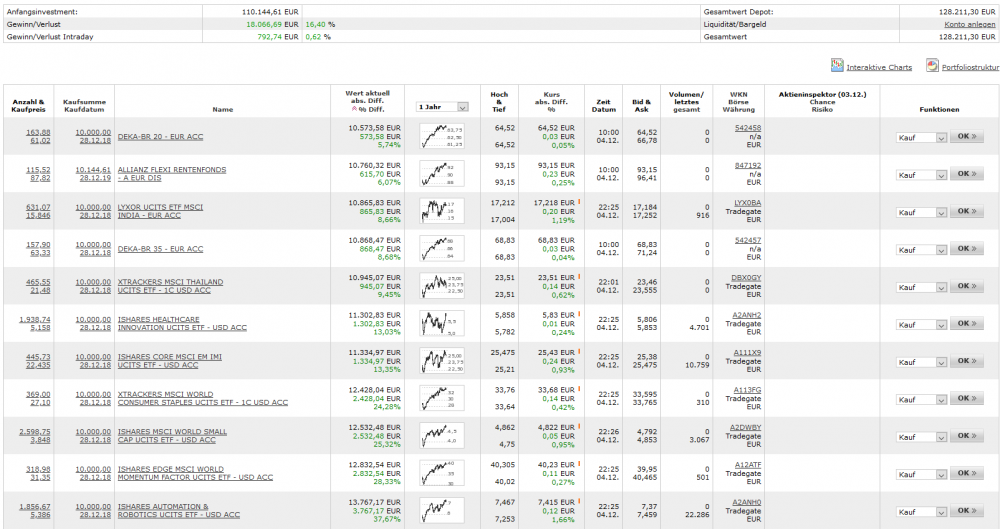Viewport: 1000px width, 529px height.
Task: Open the LYXOR MSCI INDIA mini chart
Action: click(x=442, y=211)
